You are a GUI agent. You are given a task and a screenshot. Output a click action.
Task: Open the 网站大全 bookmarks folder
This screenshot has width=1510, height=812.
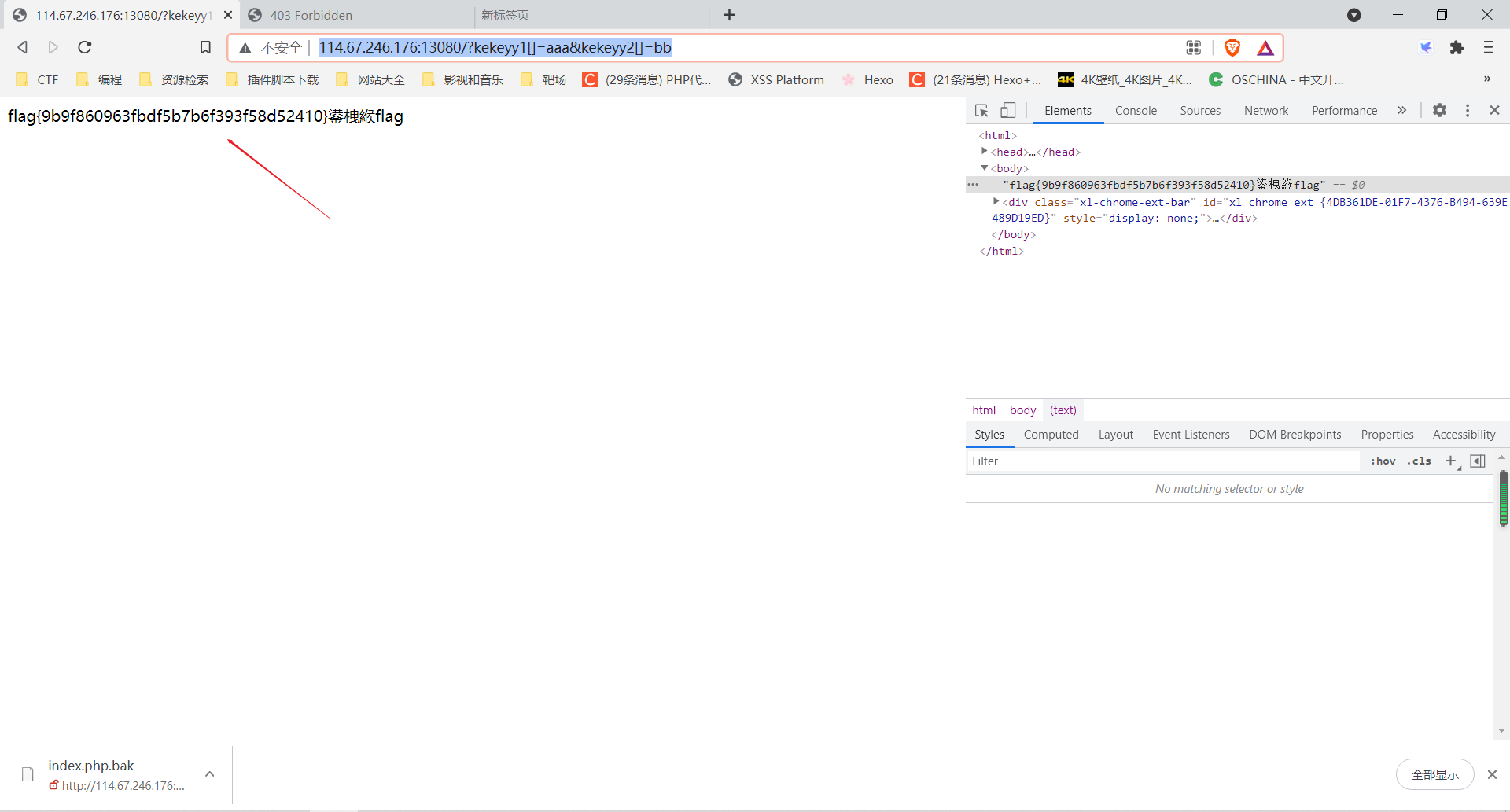pyautogui.click(x=370, y=79)
